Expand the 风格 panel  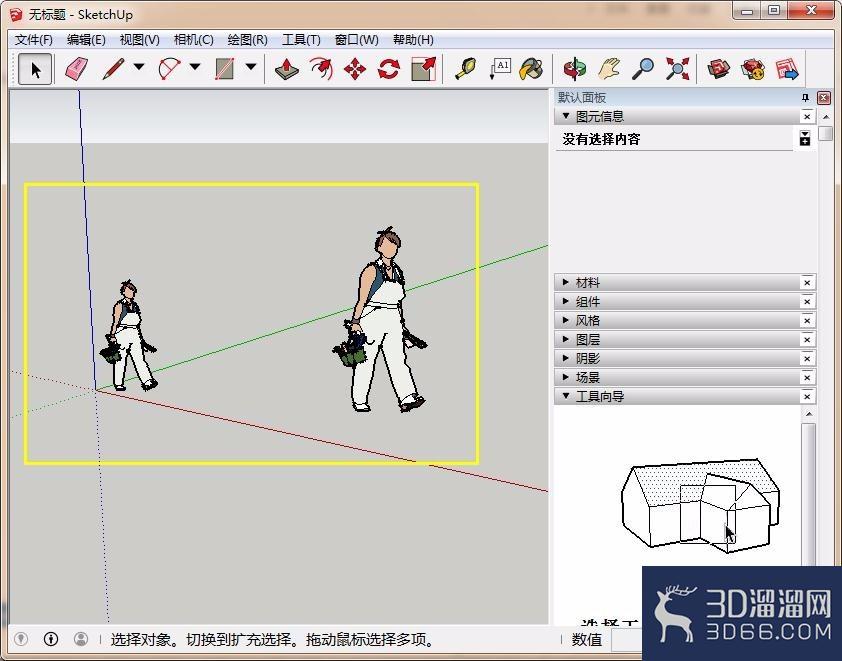(x=565, y=320)
